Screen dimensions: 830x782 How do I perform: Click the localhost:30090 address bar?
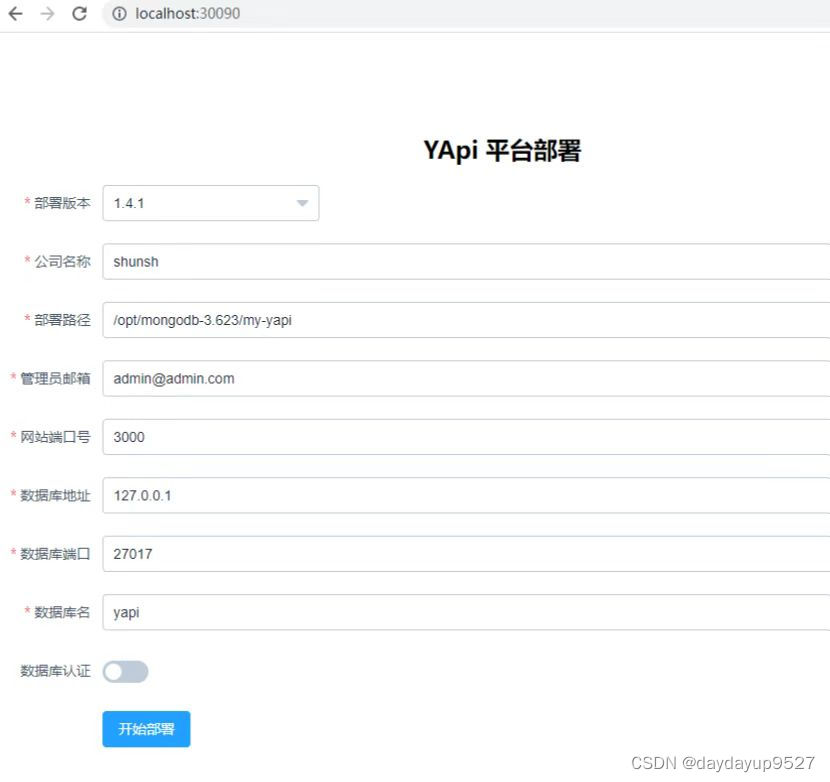point(466,13)
